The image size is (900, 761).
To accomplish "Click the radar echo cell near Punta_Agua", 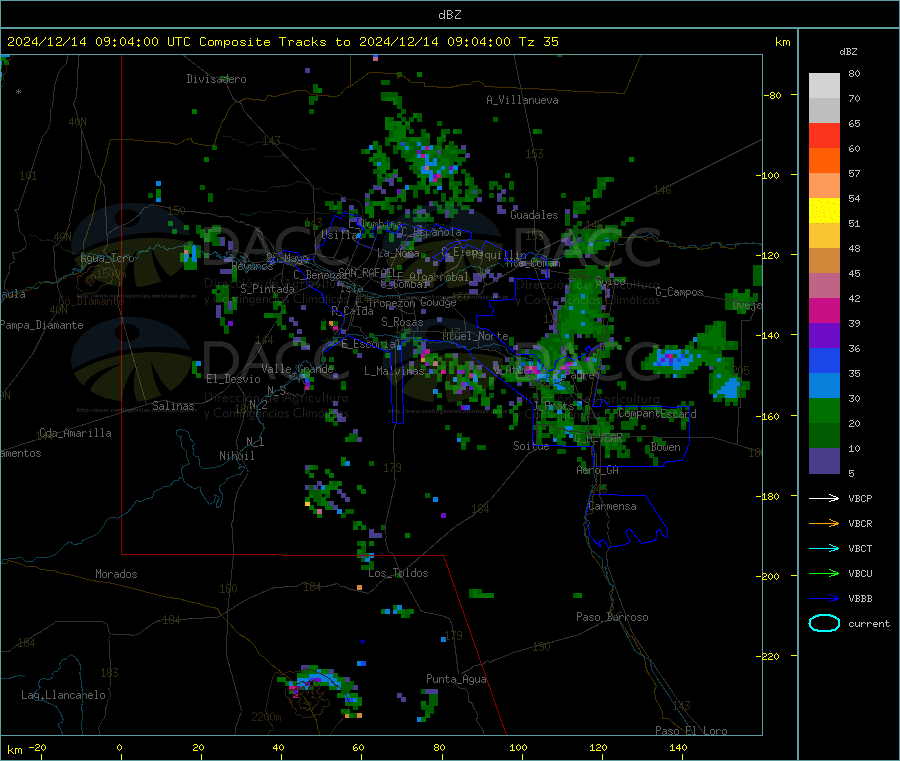I will pyautogui.click(x=429, y=705).
